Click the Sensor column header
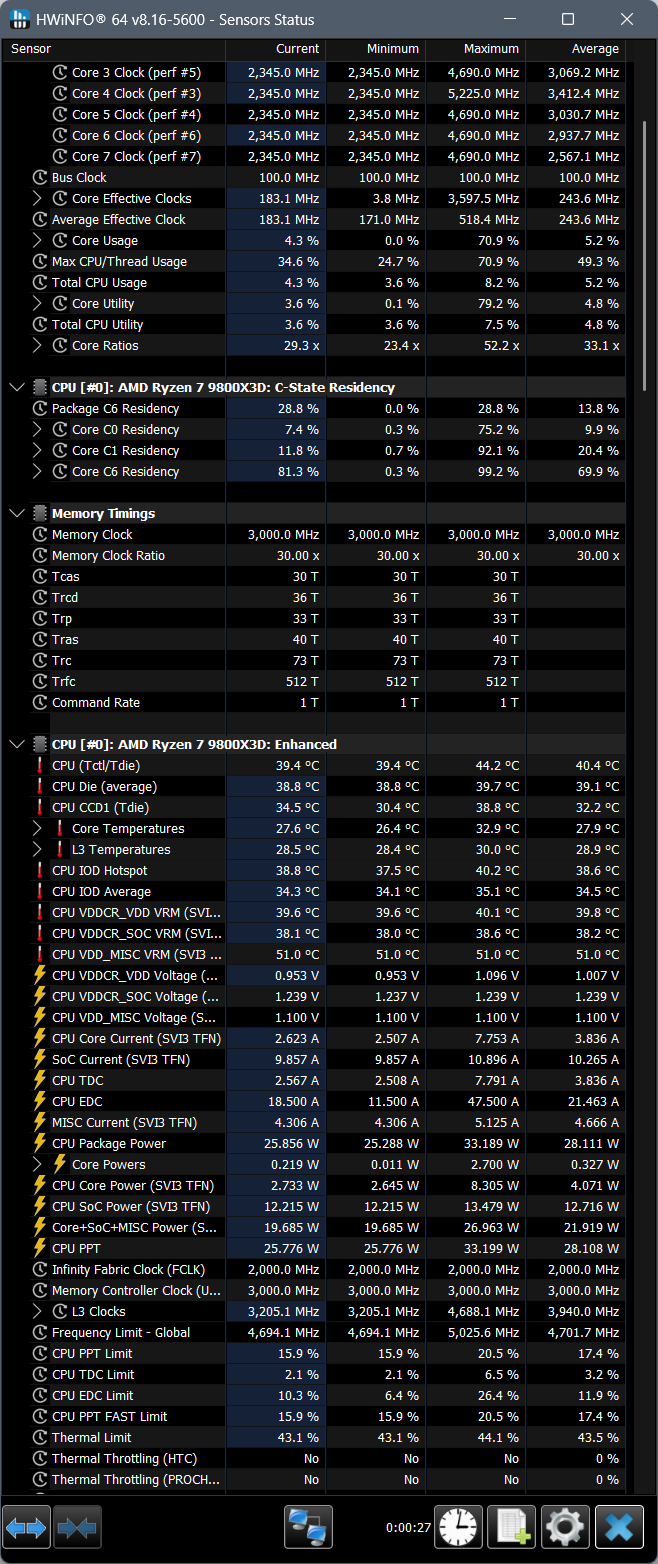 point(114,49)
